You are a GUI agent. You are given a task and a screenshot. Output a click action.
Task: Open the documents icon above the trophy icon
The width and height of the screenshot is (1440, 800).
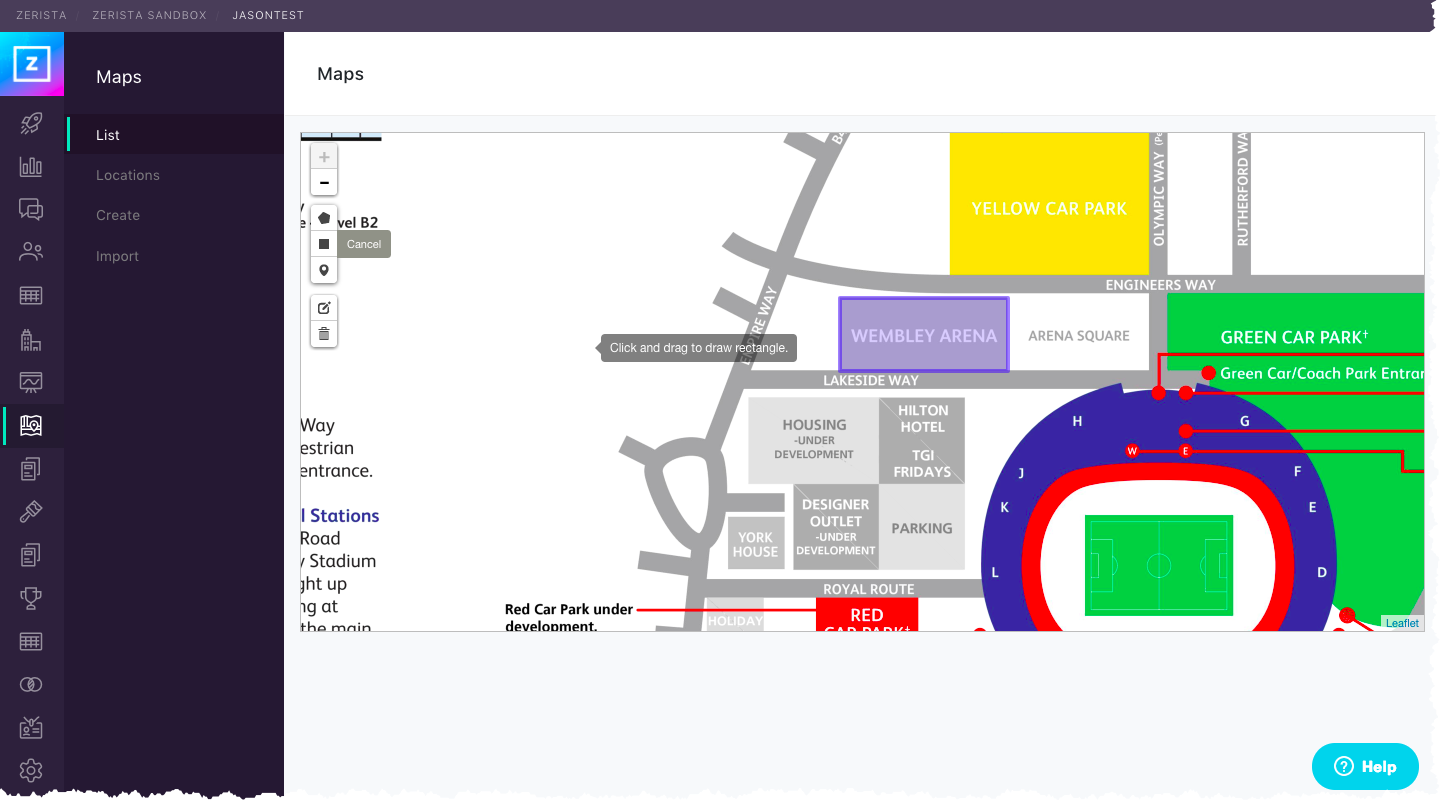pyautogui.click(x=31, y=554)
